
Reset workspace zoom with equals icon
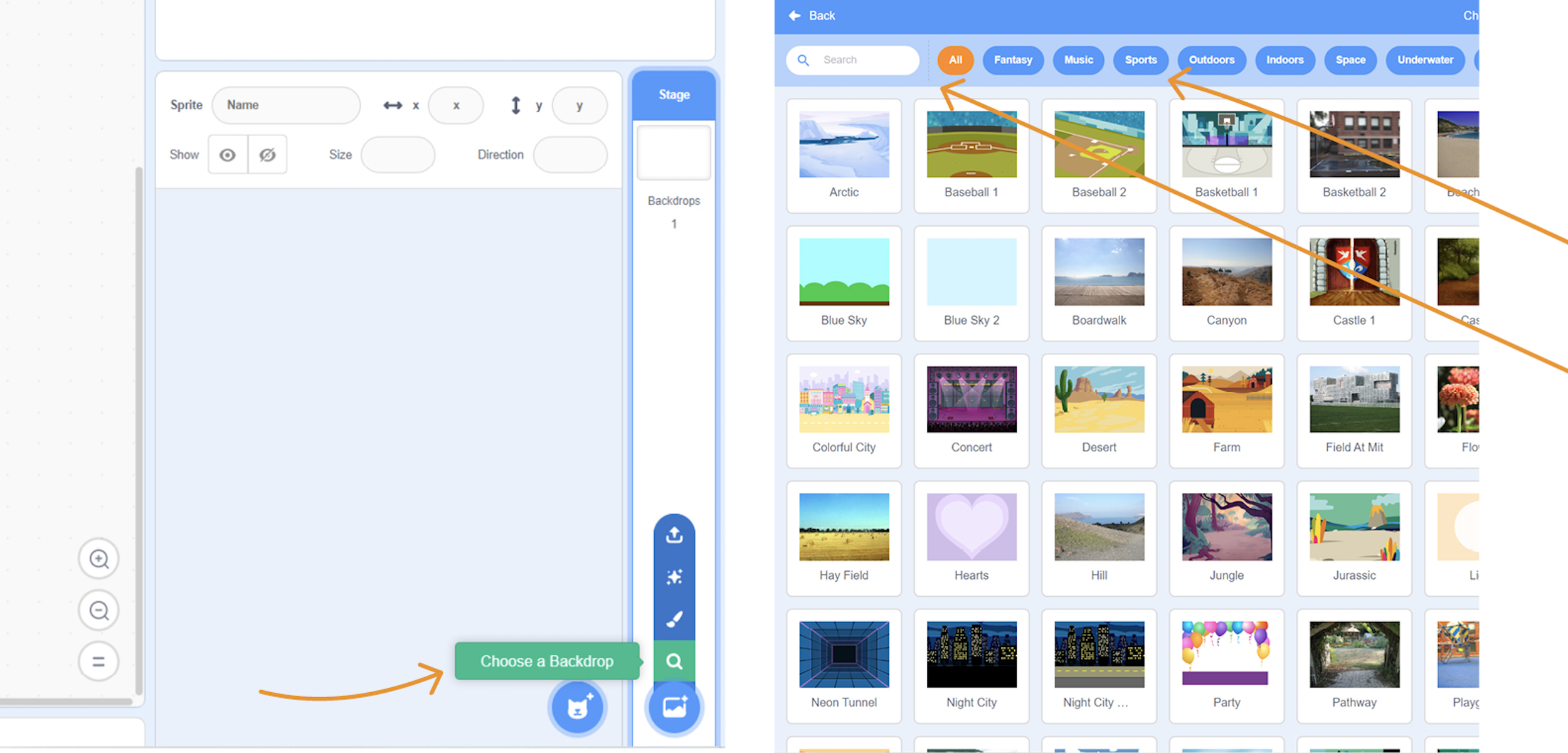click(x=99, y=661)
